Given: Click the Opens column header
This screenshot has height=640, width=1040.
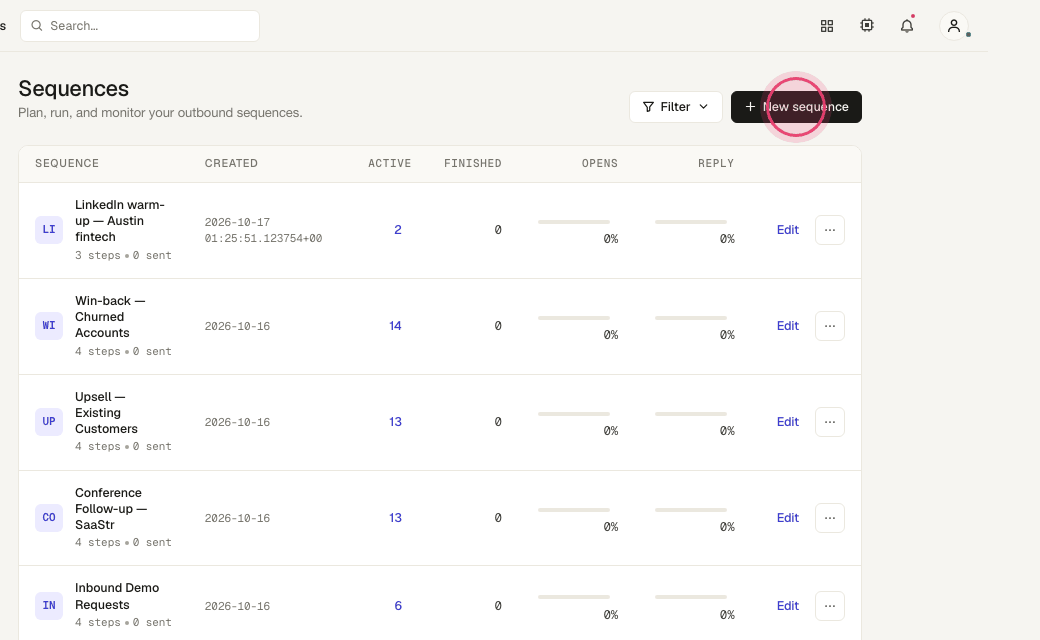Looking at the screenshot, I should (x=600, y=163).
